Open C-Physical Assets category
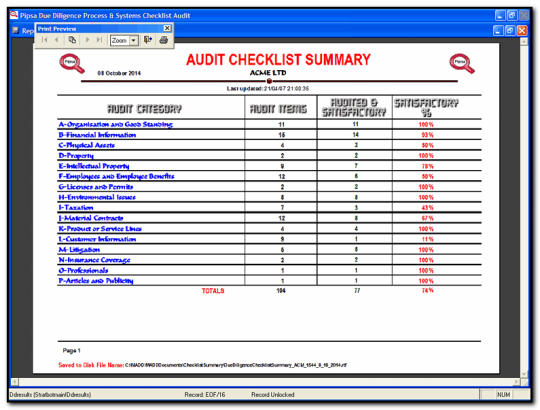This screenshot has width=540, height=410. click(86, 145)
